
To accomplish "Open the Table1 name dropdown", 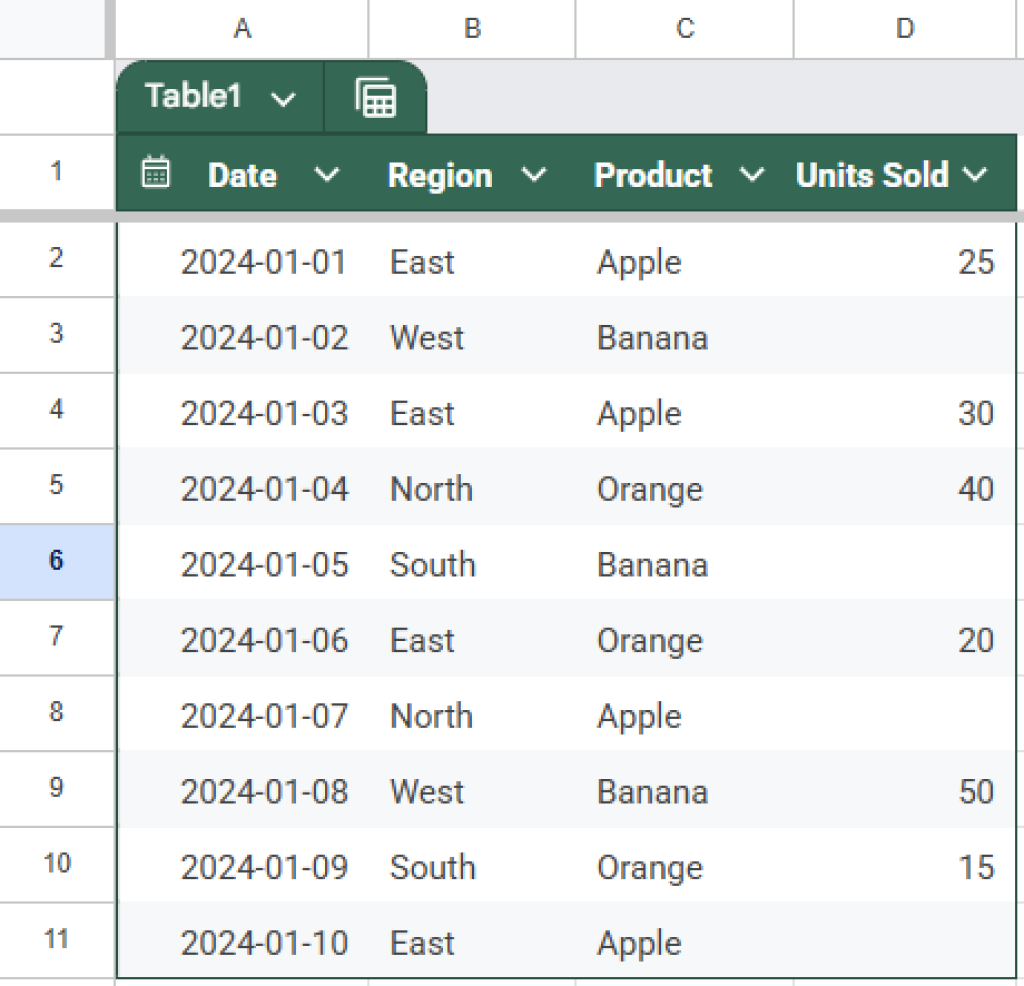I will click(x=284, y=97).
